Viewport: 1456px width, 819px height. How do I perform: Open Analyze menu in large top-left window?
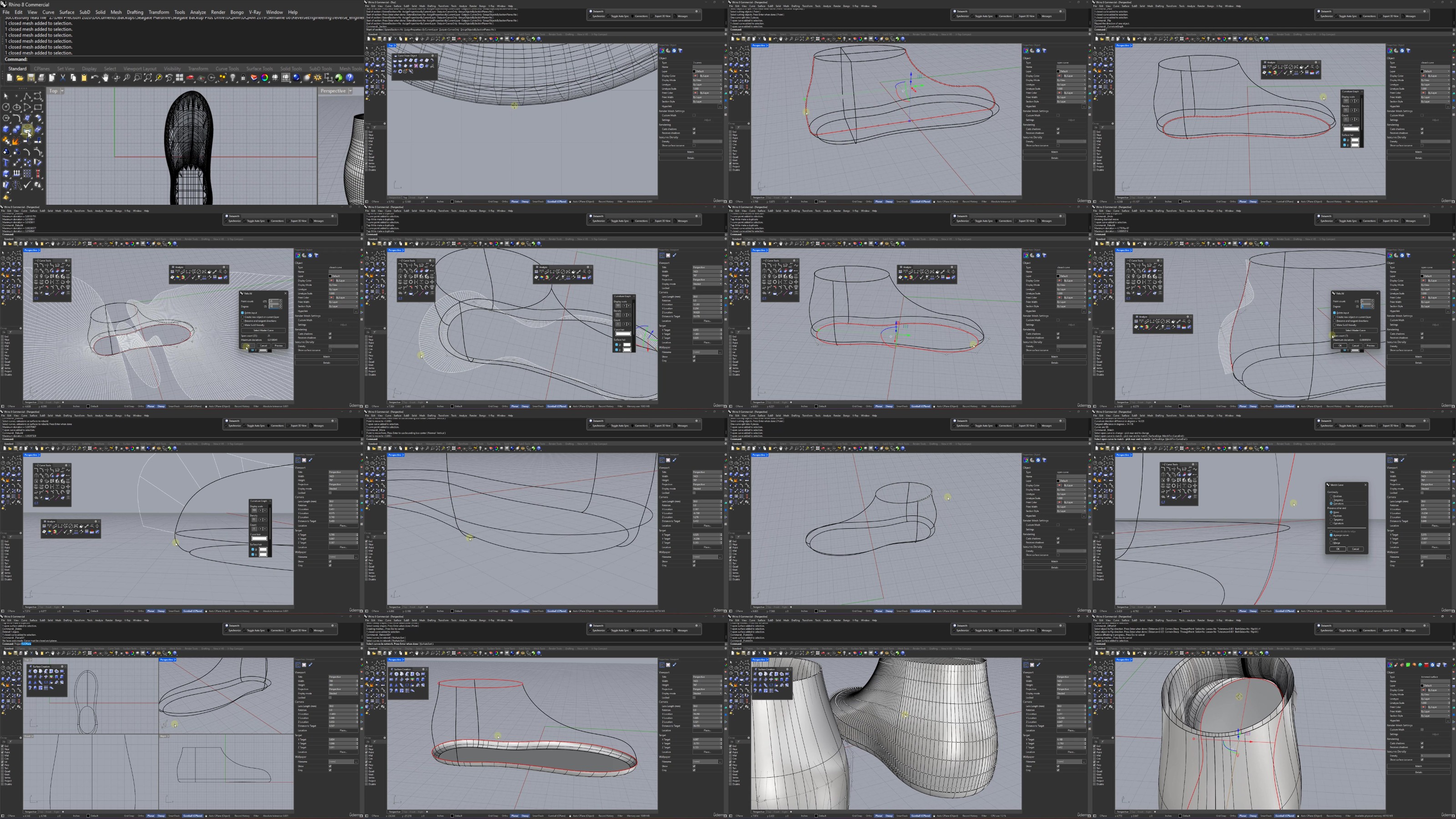point(198,12)
